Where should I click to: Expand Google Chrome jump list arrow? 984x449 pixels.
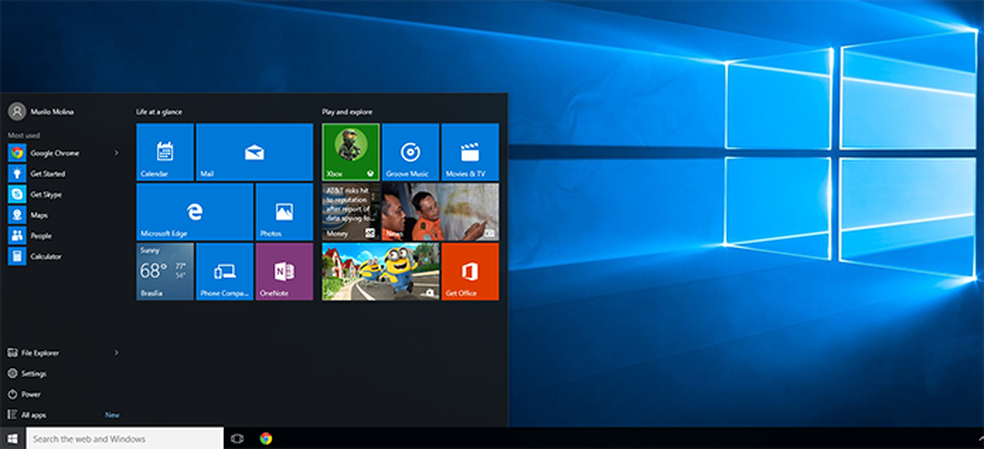click(116, 153)
